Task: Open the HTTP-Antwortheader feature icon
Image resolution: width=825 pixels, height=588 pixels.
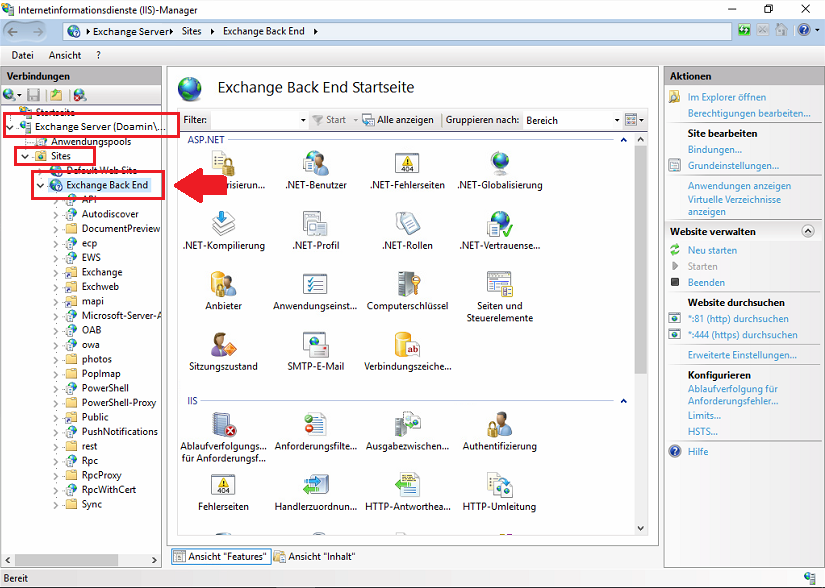Action: (407, 485)
